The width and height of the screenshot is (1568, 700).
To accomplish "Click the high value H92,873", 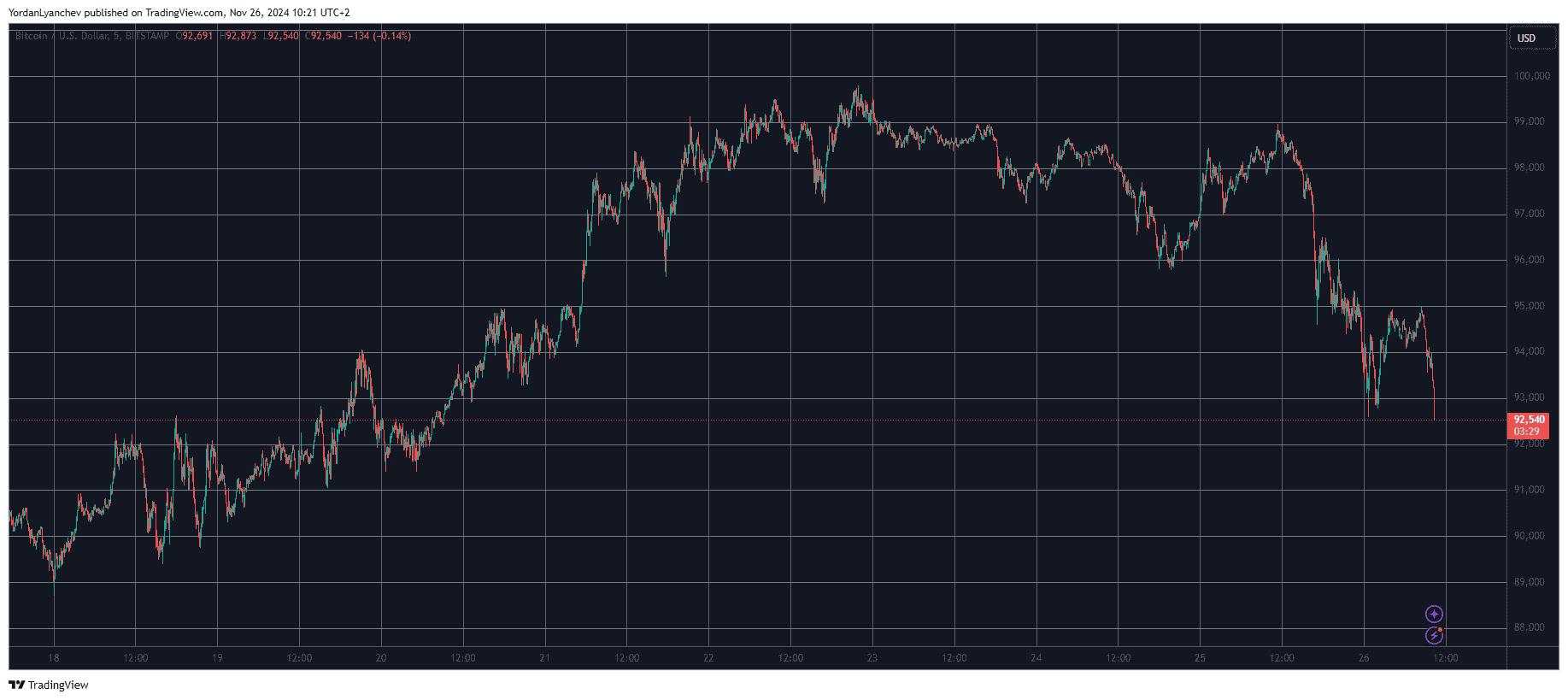I will click(238, 36).
